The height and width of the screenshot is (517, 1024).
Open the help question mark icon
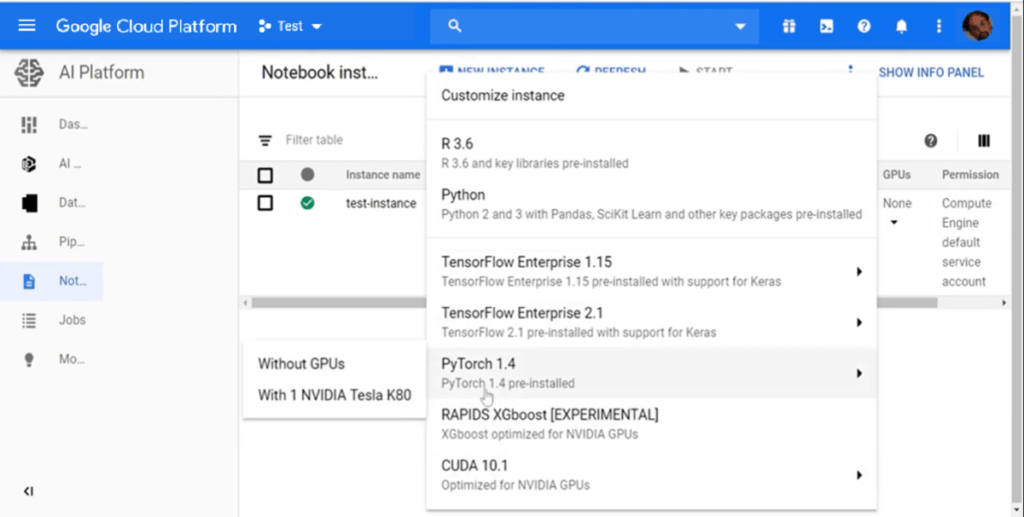click(864, 26)
